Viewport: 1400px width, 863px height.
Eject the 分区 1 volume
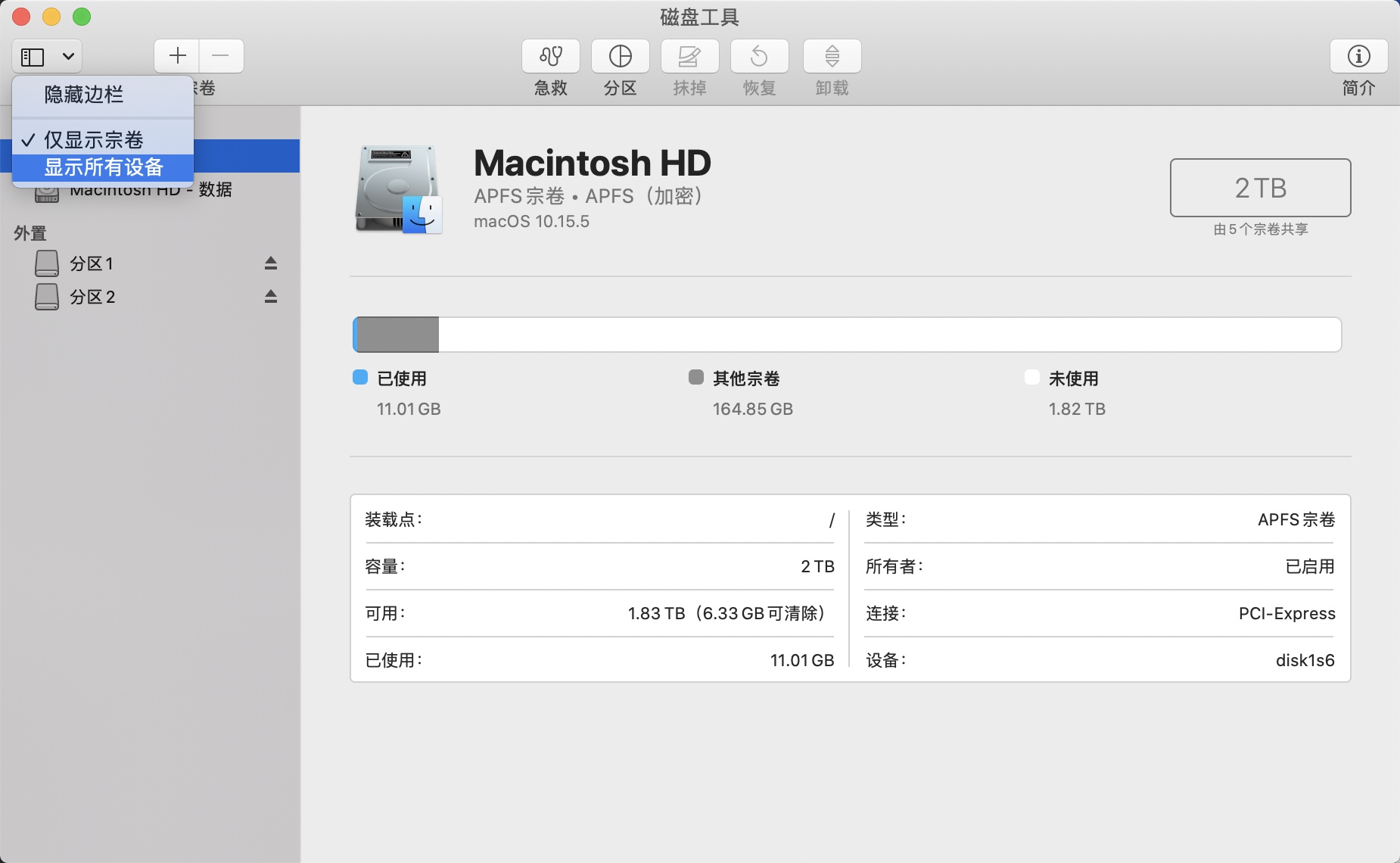pos(271,263)
